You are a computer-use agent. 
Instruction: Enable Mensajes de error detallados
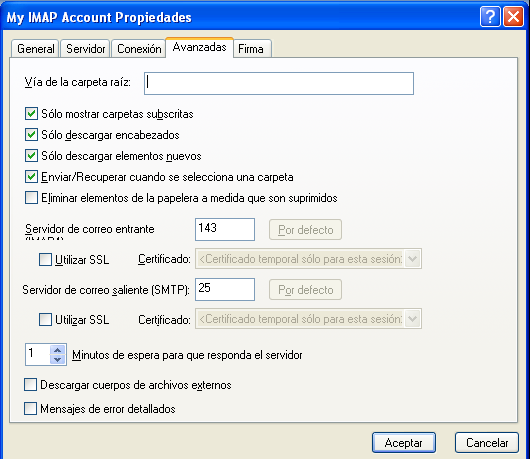[30, 408]
